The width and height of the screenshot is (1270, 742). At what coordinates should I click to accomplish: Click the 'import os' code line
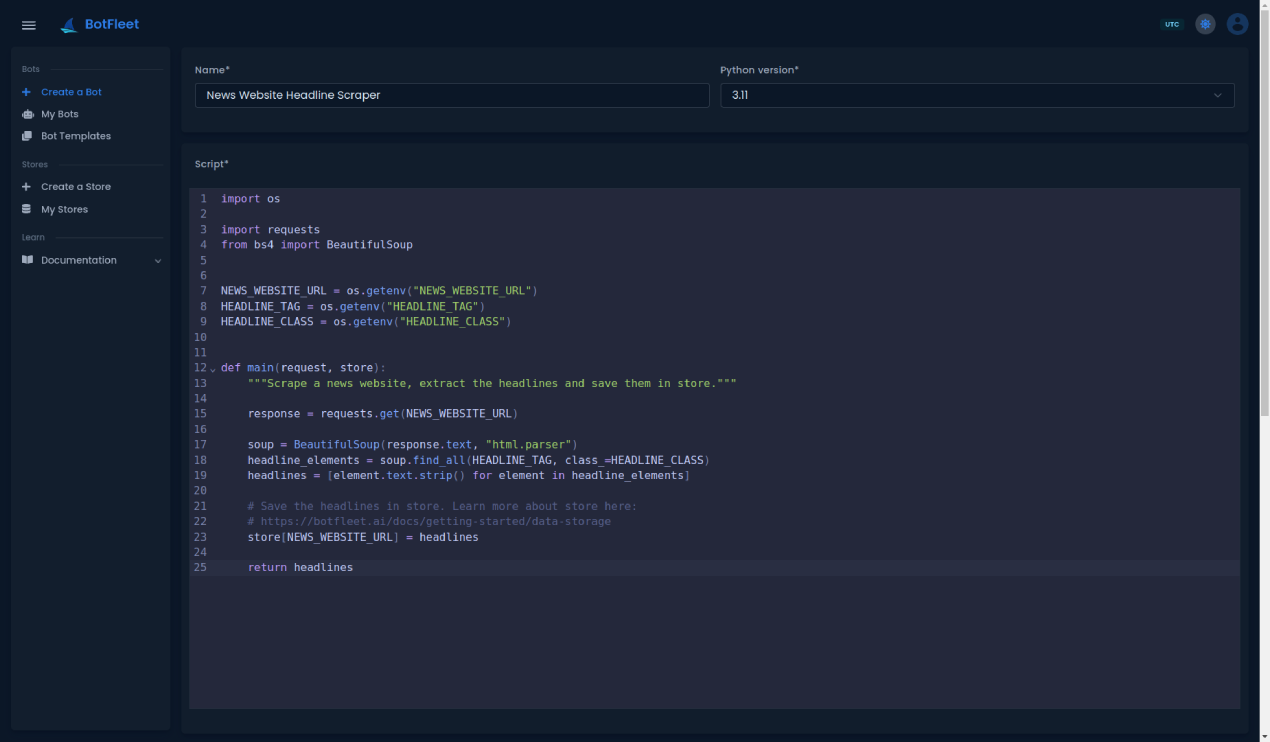250,199
